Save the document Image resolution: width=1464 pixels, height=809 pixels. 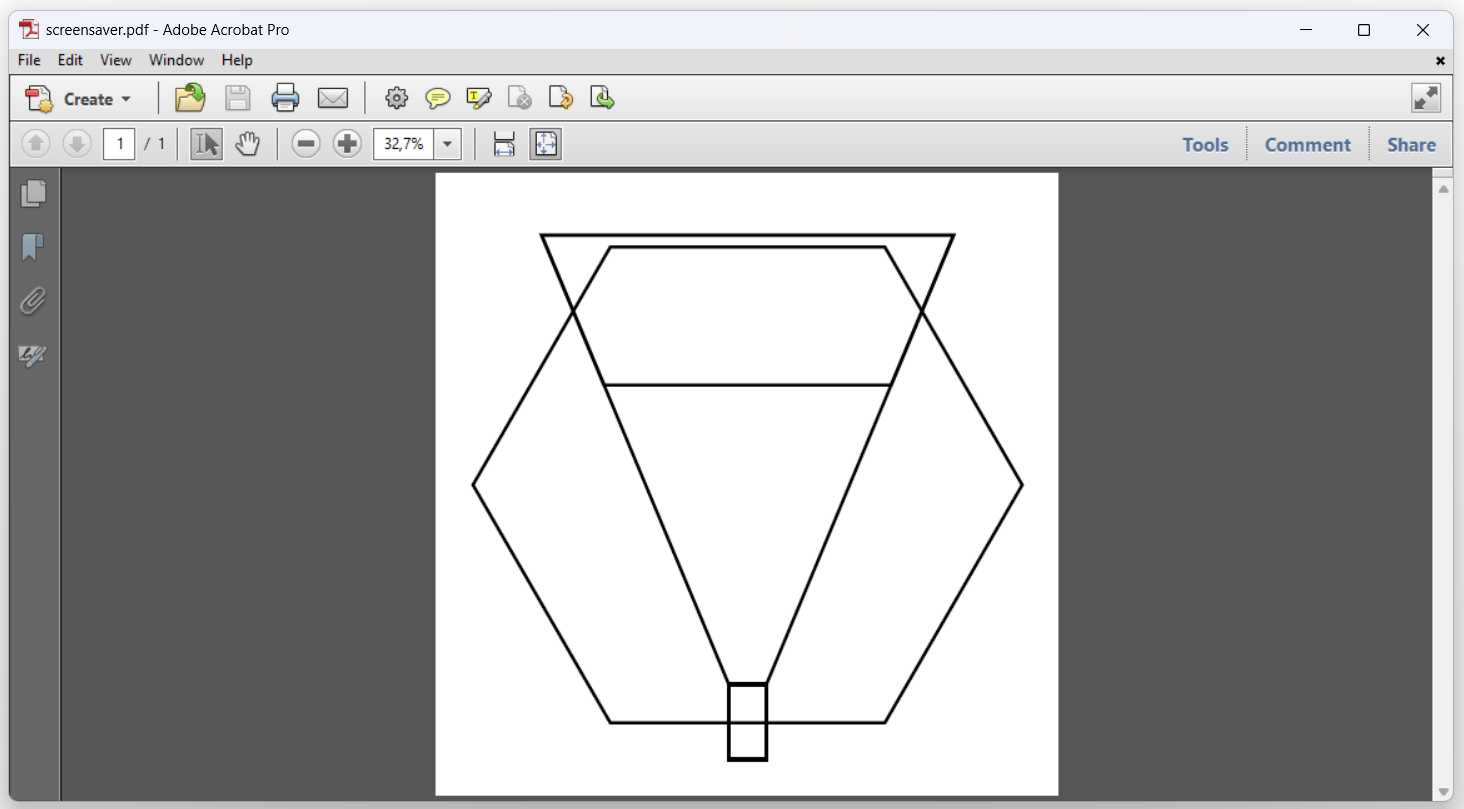(x=237, y=97)
